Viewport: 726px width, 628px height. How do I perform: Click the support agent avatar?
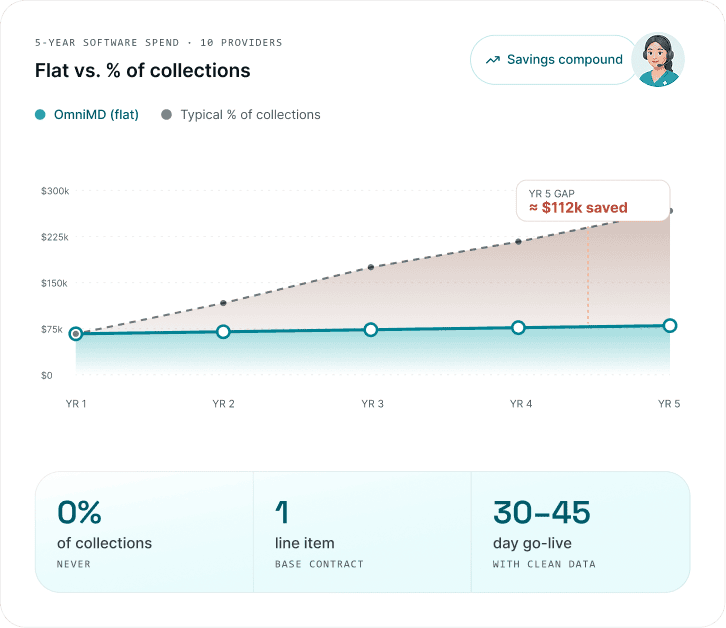coord(658,60)
